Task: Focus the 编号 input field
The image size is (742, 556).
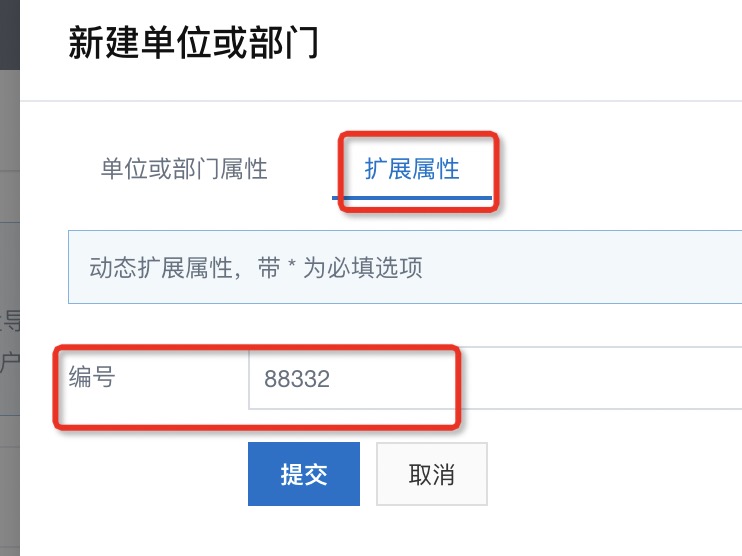Action: pyautogui.click(x=494, y=379)
